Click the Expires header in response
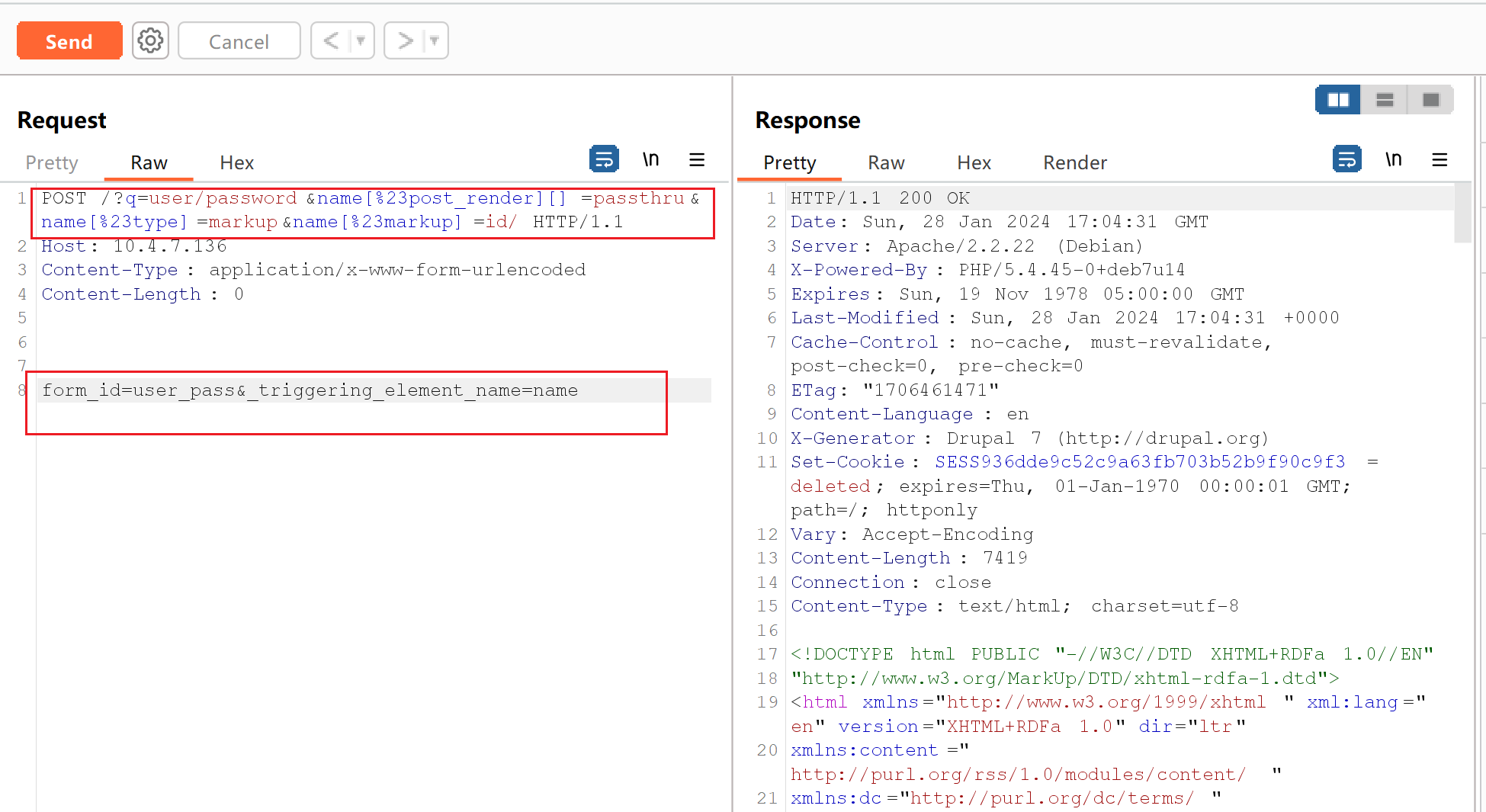Image resolution: width=1486 pixels, height=812 pixels. click(1017, 294)
